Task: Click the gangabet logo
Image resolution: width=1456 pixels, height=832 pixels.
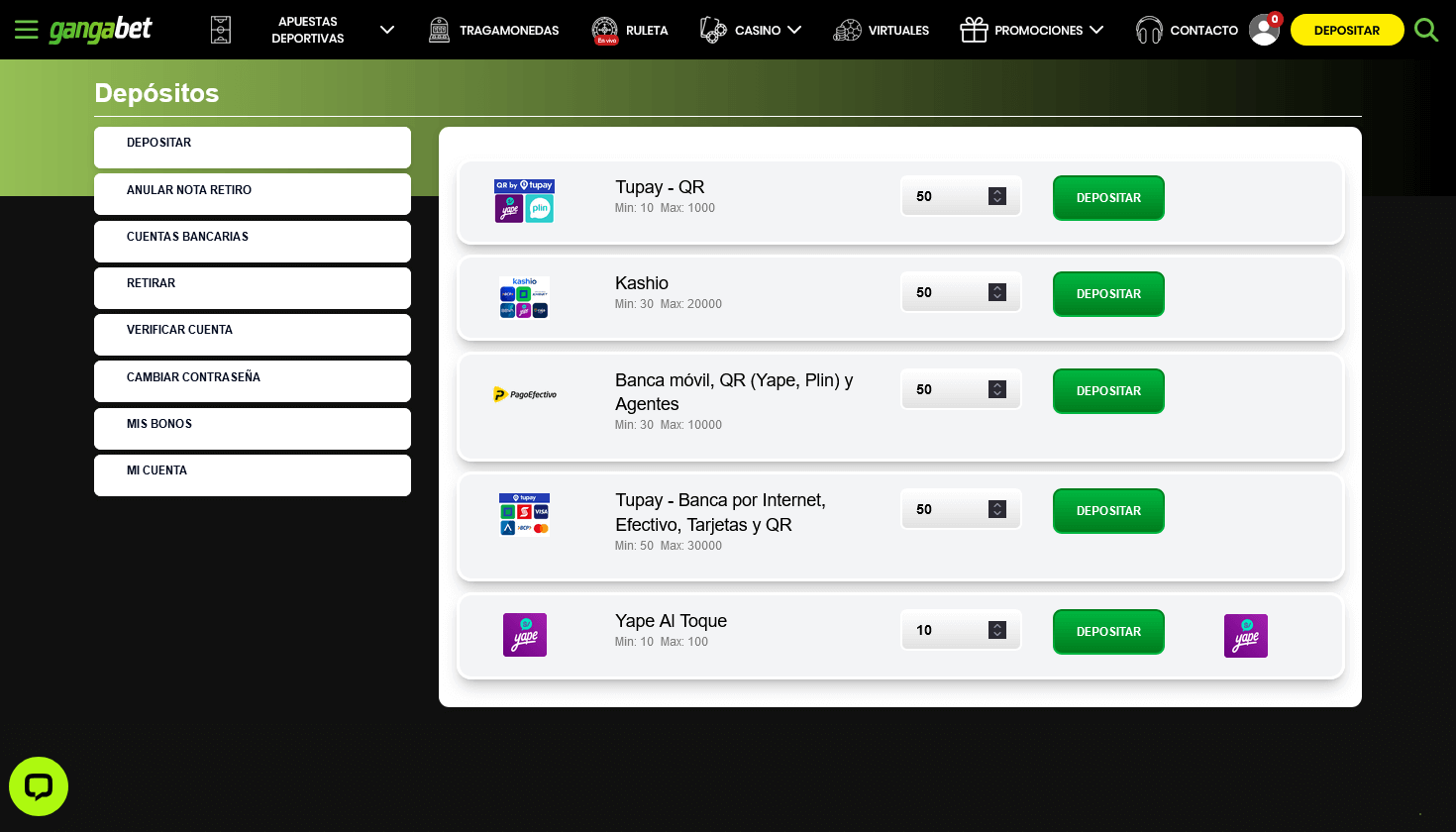Action: point(100,30)
